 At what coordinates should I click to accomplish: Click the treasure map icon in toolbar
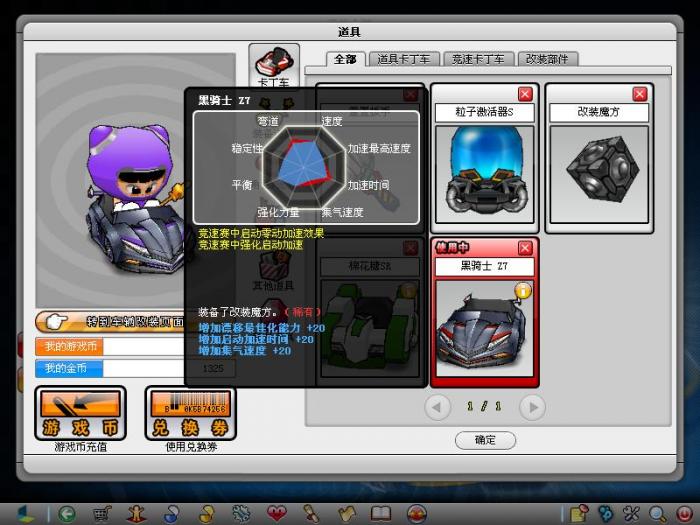346,514
